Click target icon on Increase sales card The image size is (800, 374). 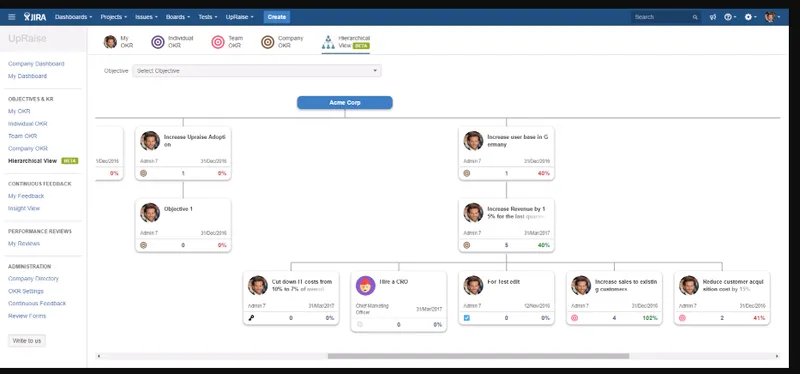[x=574, y=318]
